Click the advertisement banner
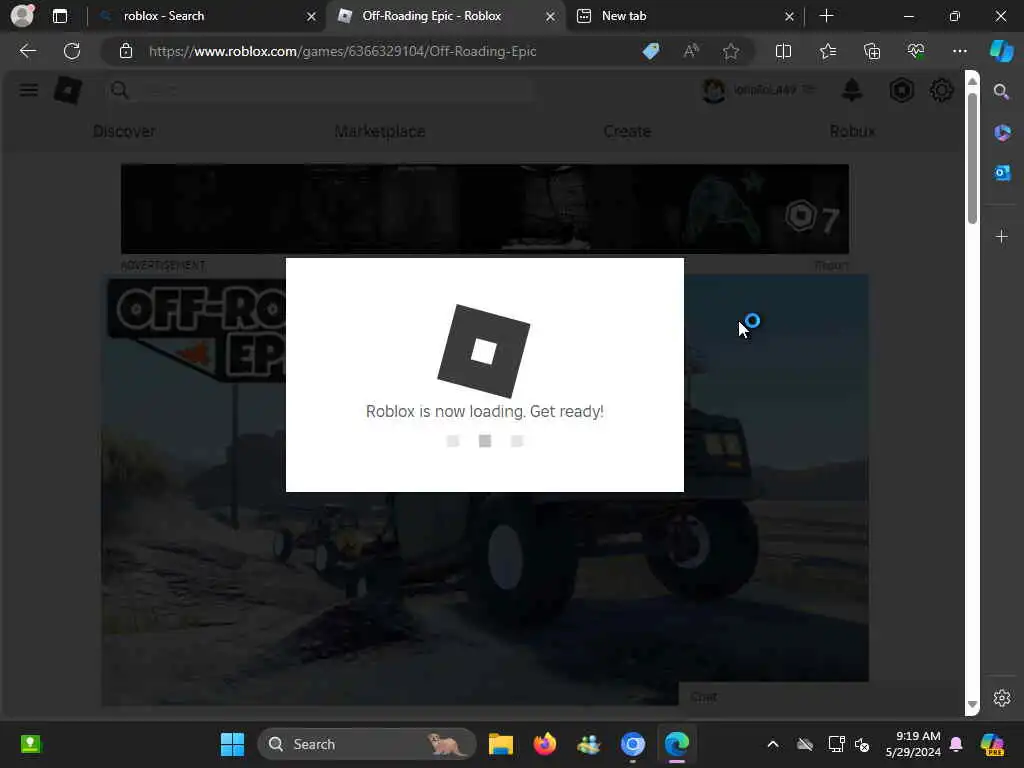The height and width of the screenshot is (768, 1024). 485,209
